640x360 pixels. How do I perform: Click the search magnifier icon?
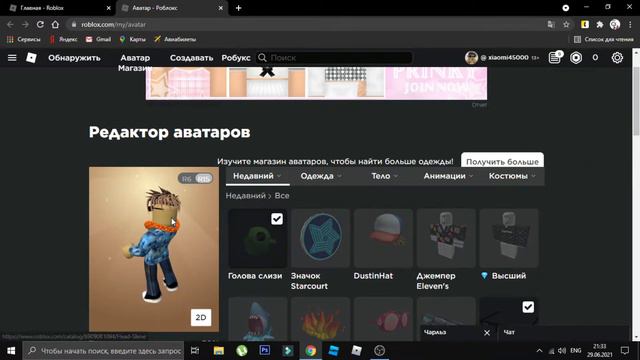coord(262,58)
